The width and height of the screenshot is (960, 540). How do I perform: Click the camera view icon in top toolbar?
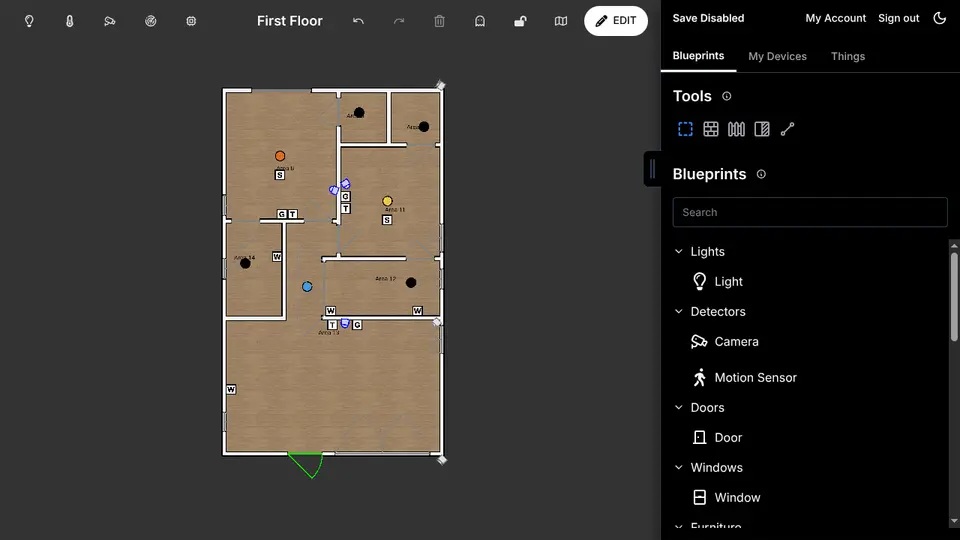pos(110,21)
